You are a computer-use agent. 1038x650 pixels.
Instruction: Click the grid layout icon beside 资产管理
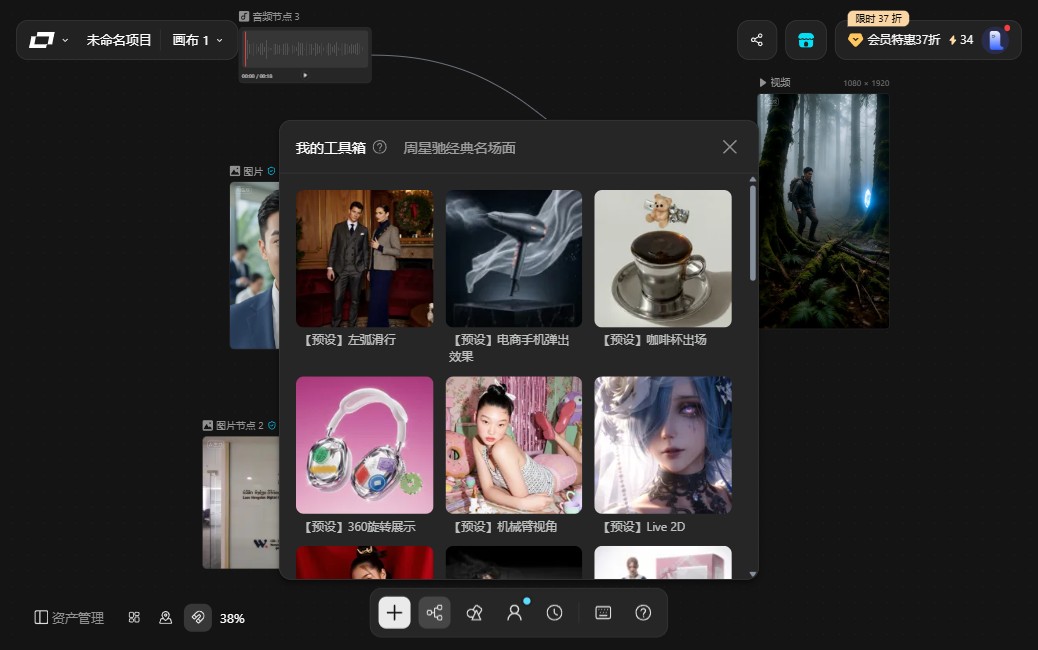[134, 618]
